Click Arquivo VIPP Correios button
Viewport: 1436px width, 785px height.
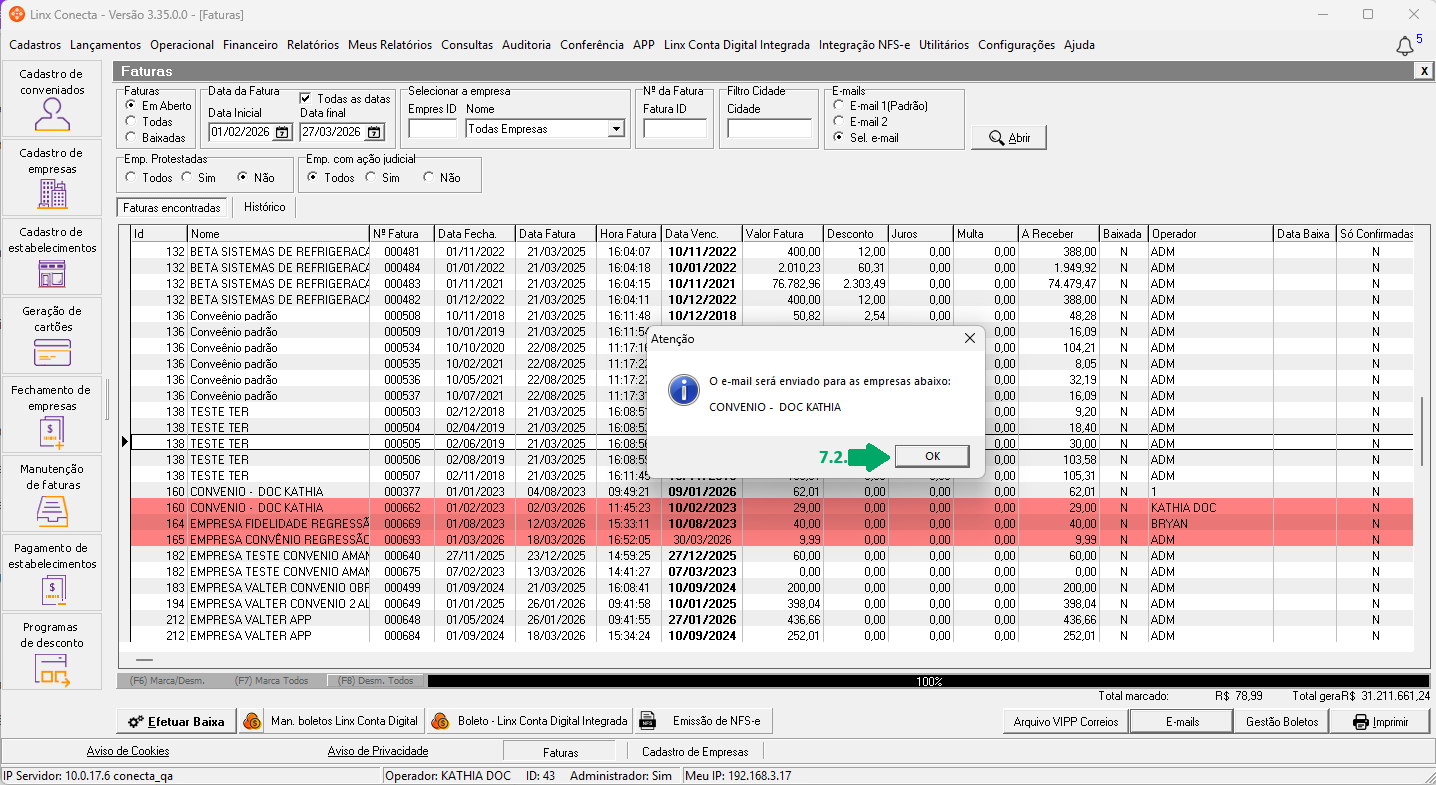click(x=1066, y=722)
